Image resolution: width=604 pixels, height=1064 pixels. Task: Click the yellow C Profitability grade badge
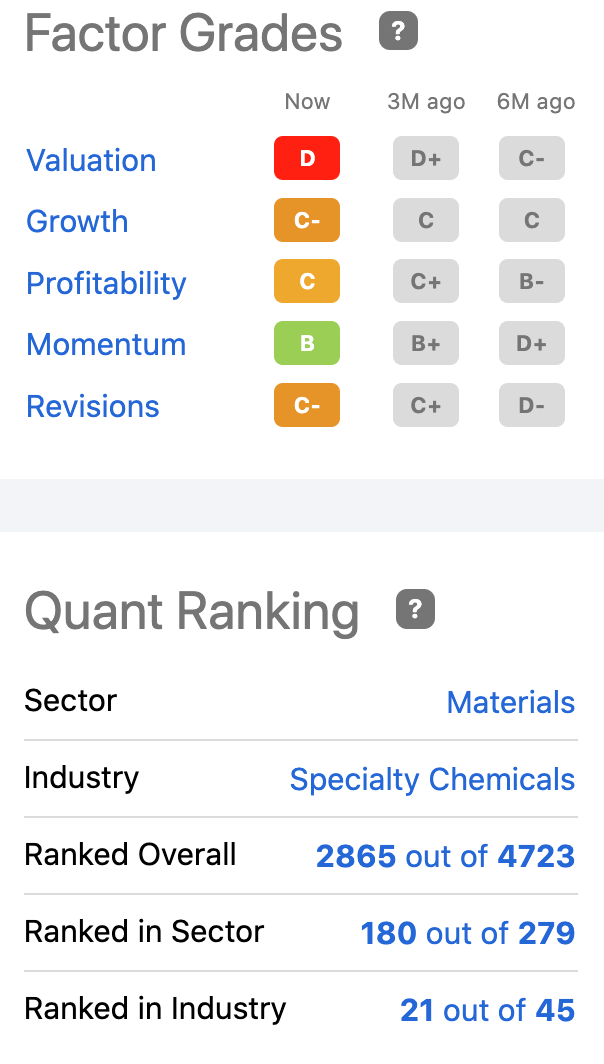(x=306, y=281)
